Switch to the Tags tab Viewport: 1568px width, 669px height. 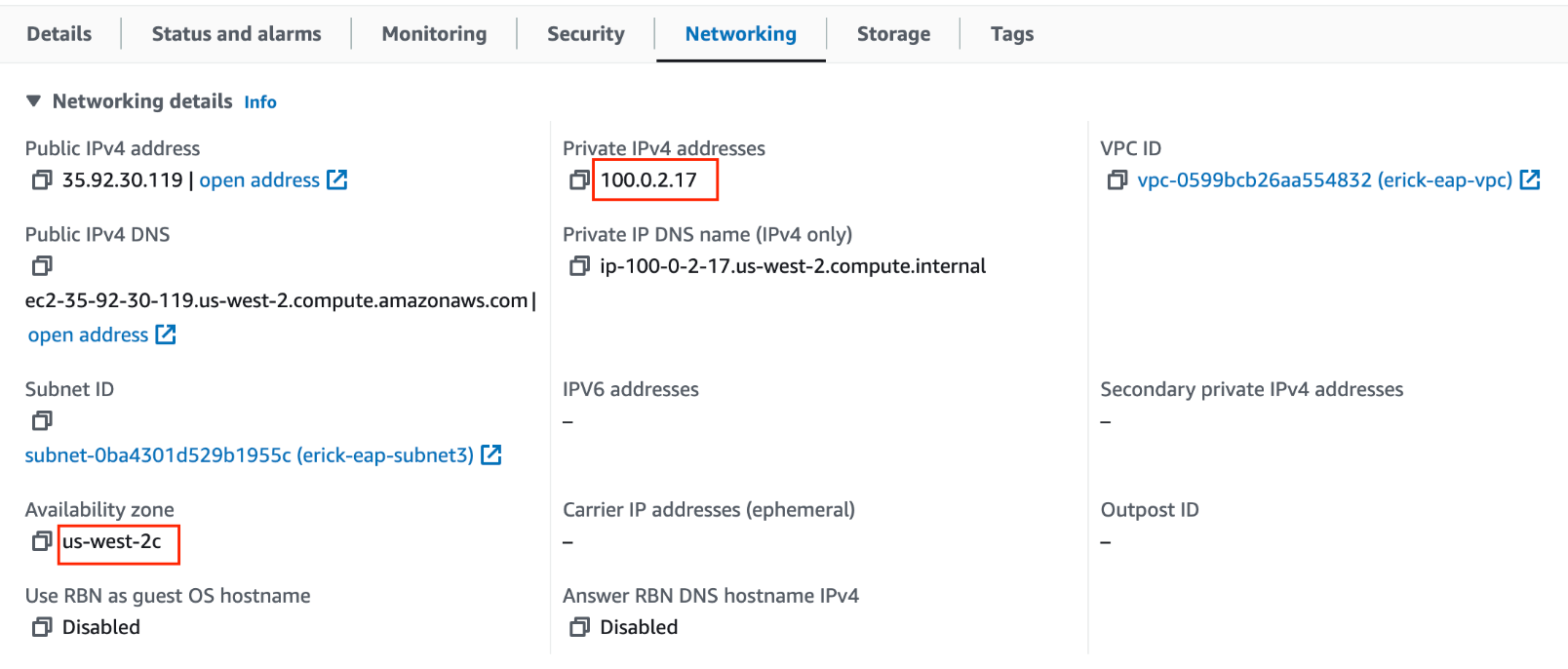(x=1011, y=33)
